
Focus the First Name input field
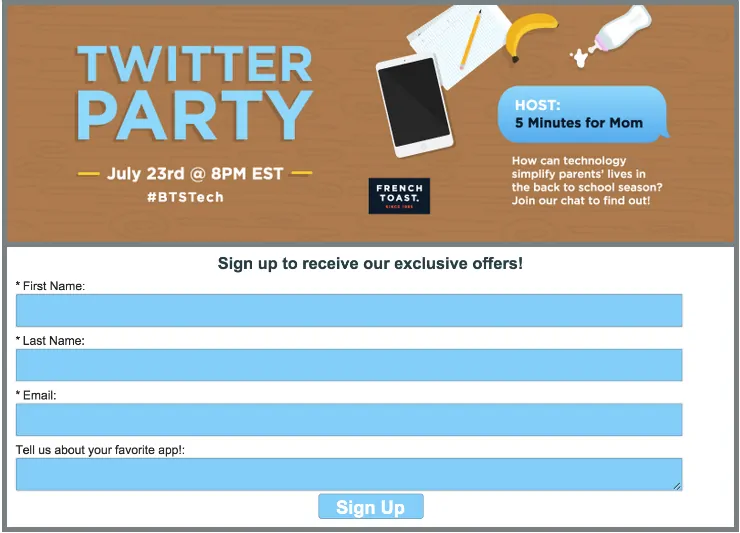click(349, 310)
